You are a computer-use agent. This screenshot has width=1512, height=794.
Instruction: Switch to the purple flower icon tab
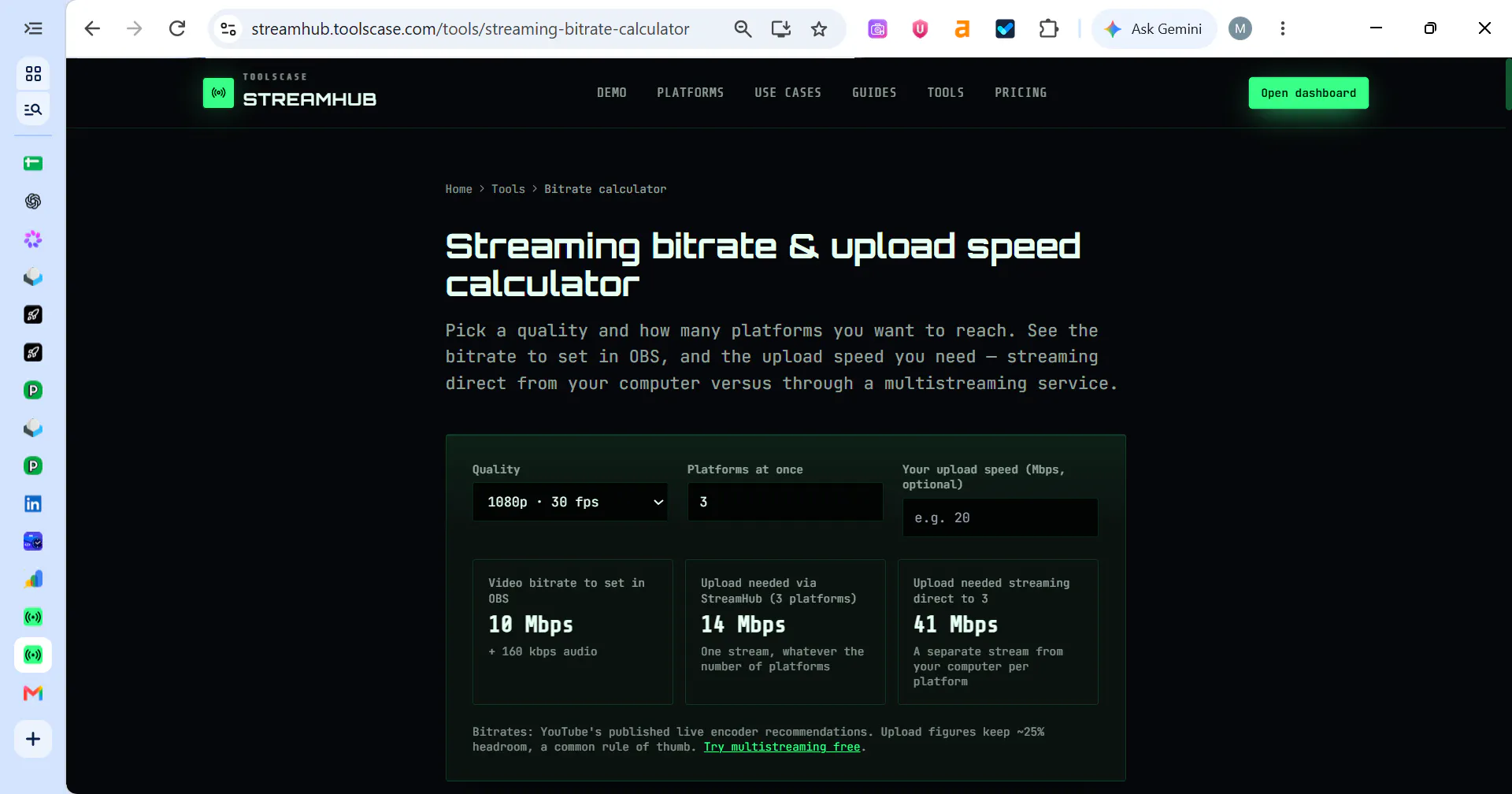point(33,239)
